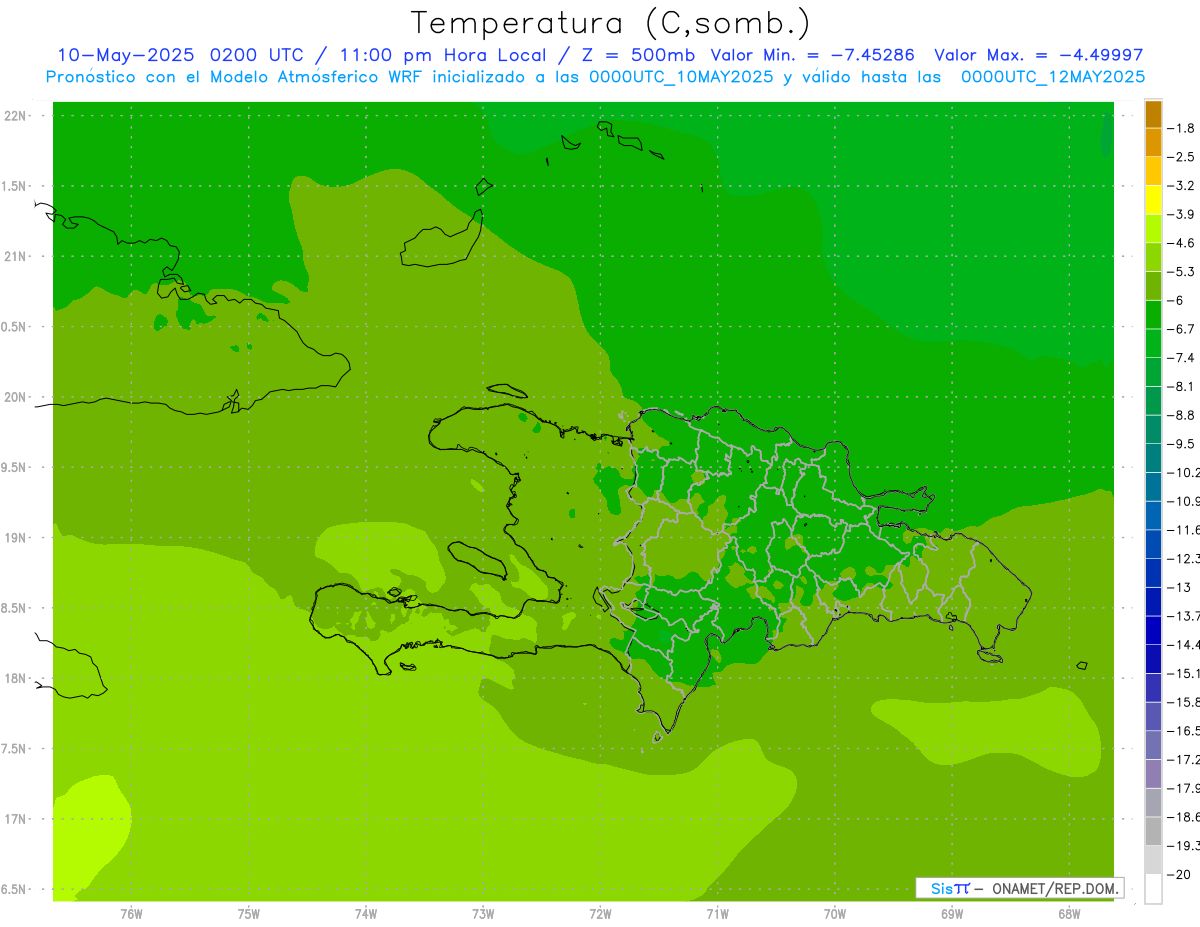The width and height of the screenshot is (1200, 927).
Task: Pick the gray legend swatch between -18.6 and -19.3
Action: tap(1153, 831)
